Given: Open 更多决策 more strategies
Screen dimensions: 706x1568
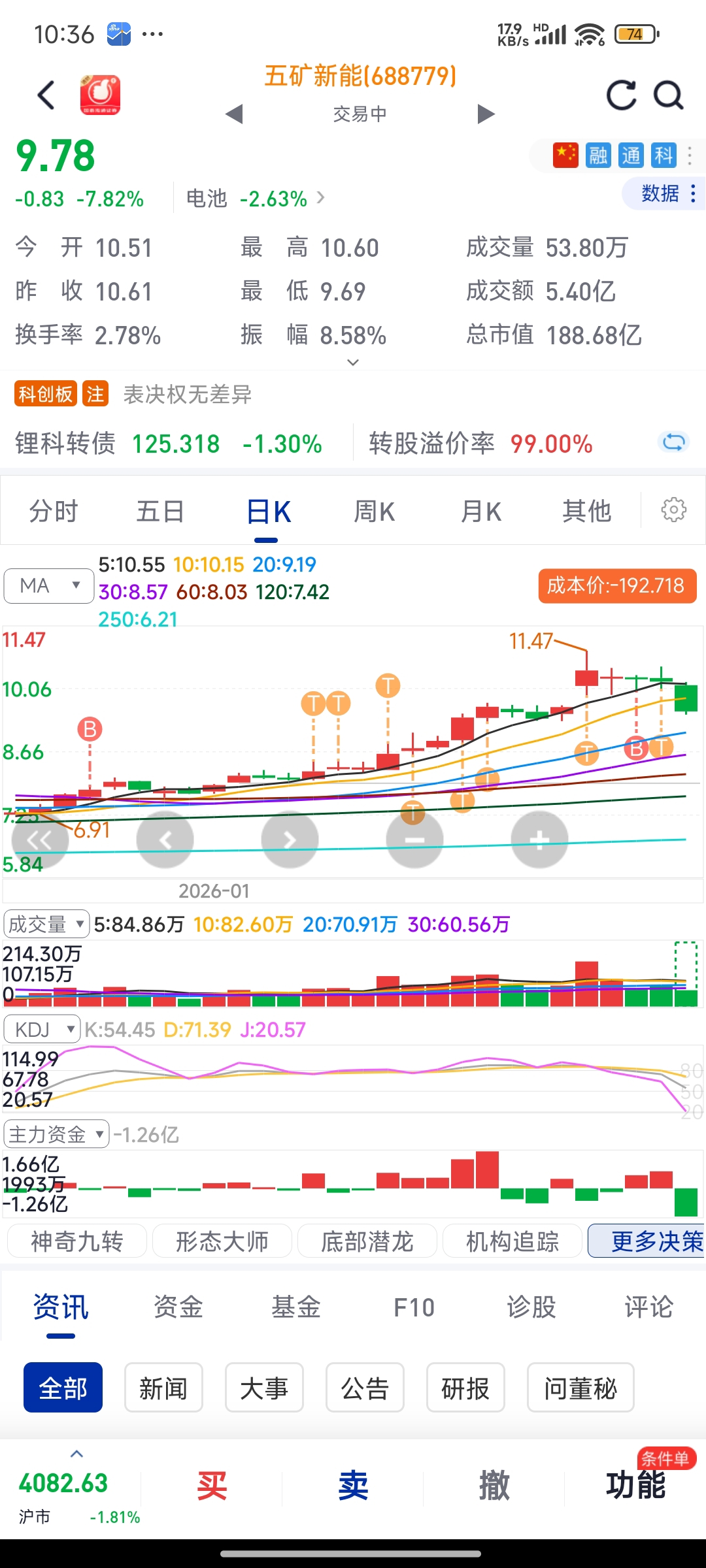Looking at the screenshot, I should pos(647,1241).
